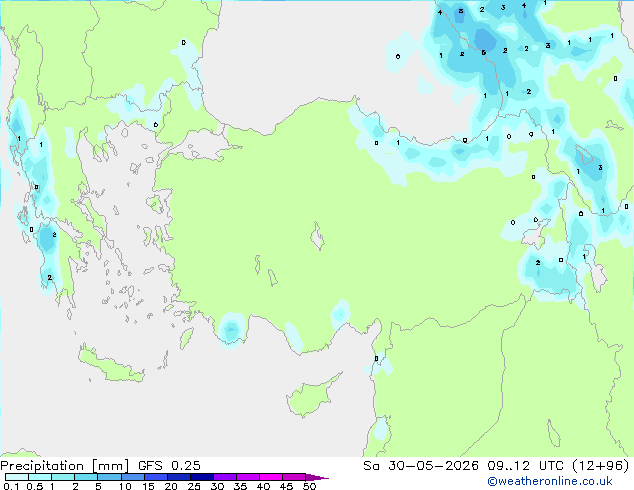Click the '5' precipitation value on the map
This screenshot has width=634, height=490.
484,53
